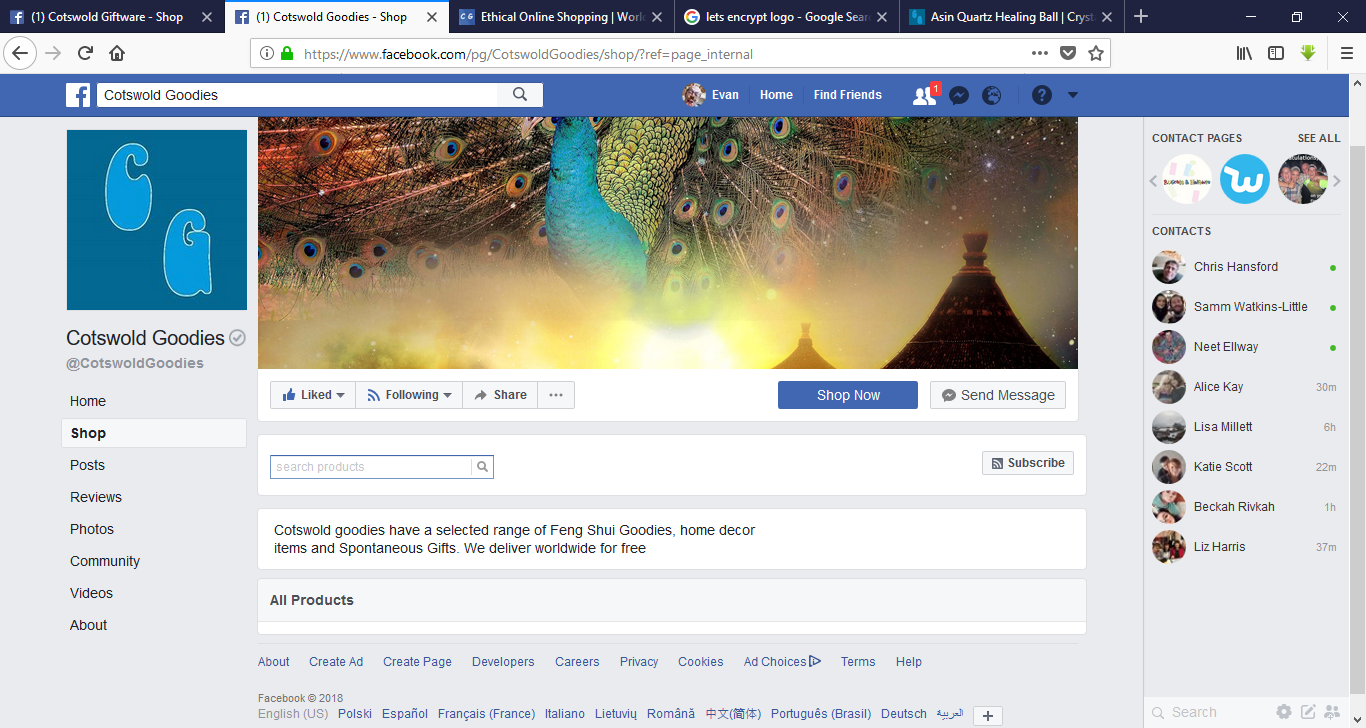Open the browser library icon
The image size is (1366, 728).
(x=1244, y=54)
